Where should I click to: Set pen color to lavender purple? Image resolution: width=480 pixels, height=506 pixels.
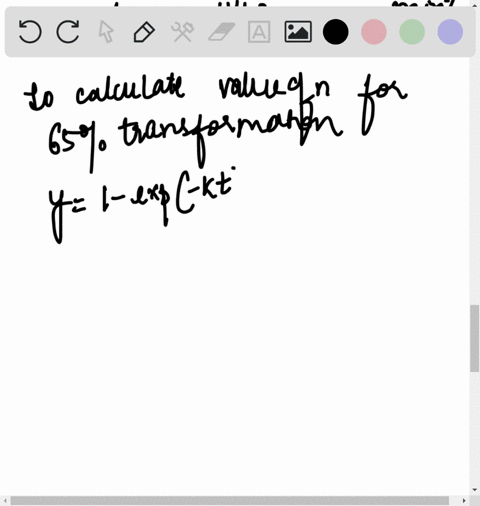[450, 32]
